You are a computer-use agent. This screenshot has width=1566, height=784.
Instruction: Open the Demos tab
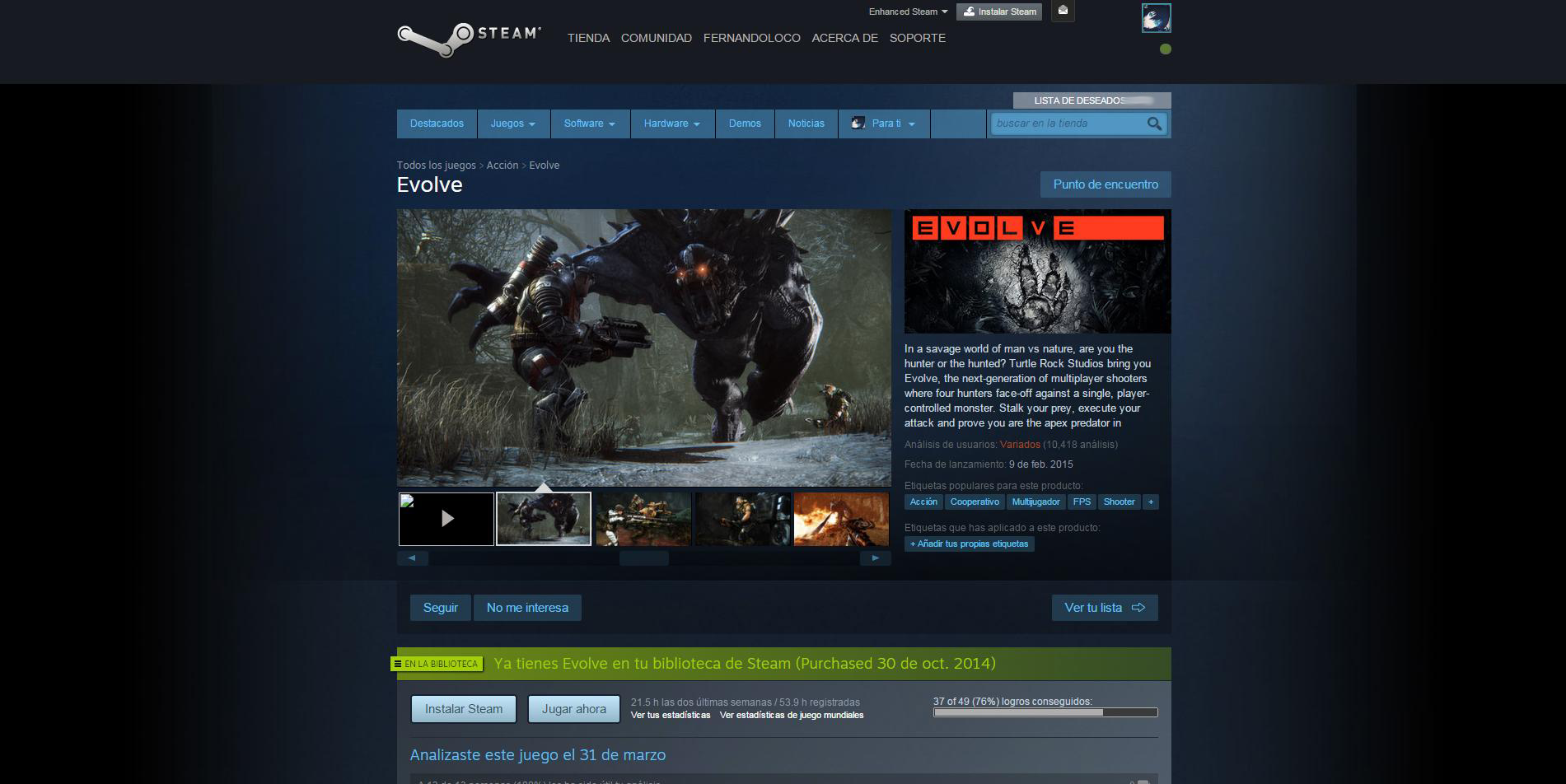[745, 124]
